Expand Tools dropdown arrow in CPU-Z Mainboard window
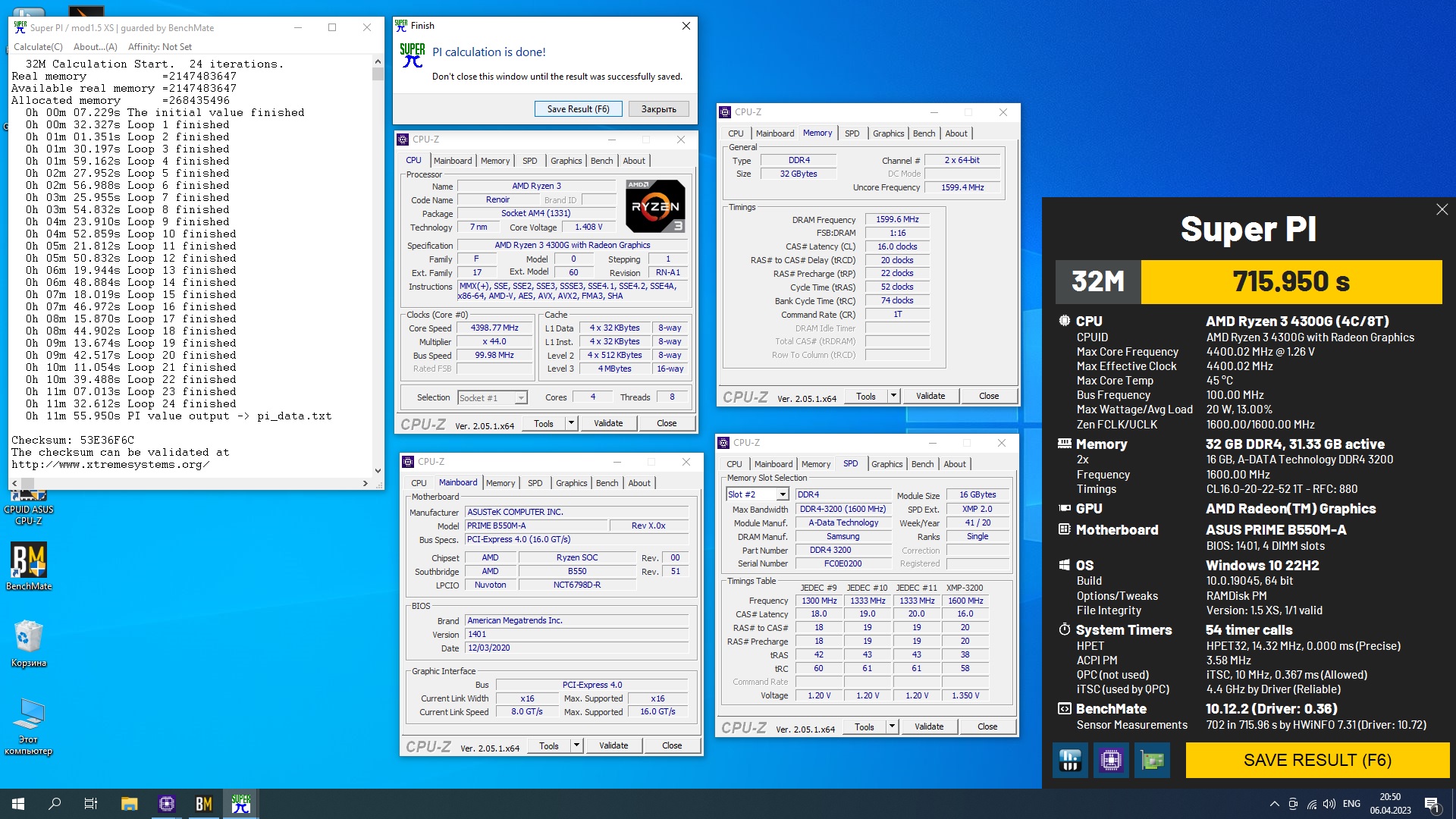This screenshot has height=819, width=1456. coord(576,745)
